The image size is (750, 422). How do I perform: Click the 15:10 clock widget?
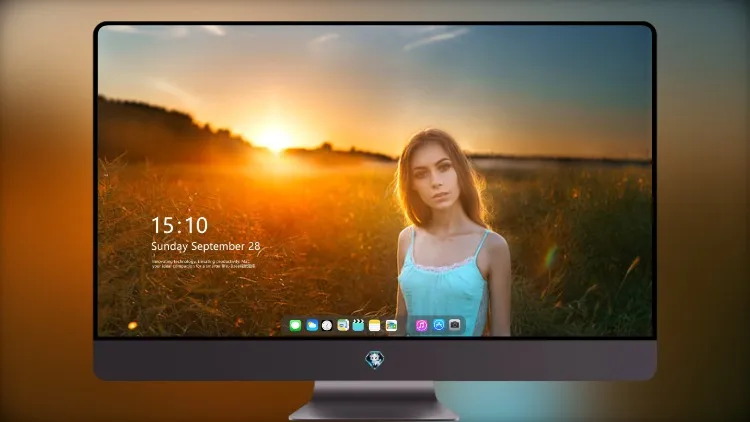[180, 225]
